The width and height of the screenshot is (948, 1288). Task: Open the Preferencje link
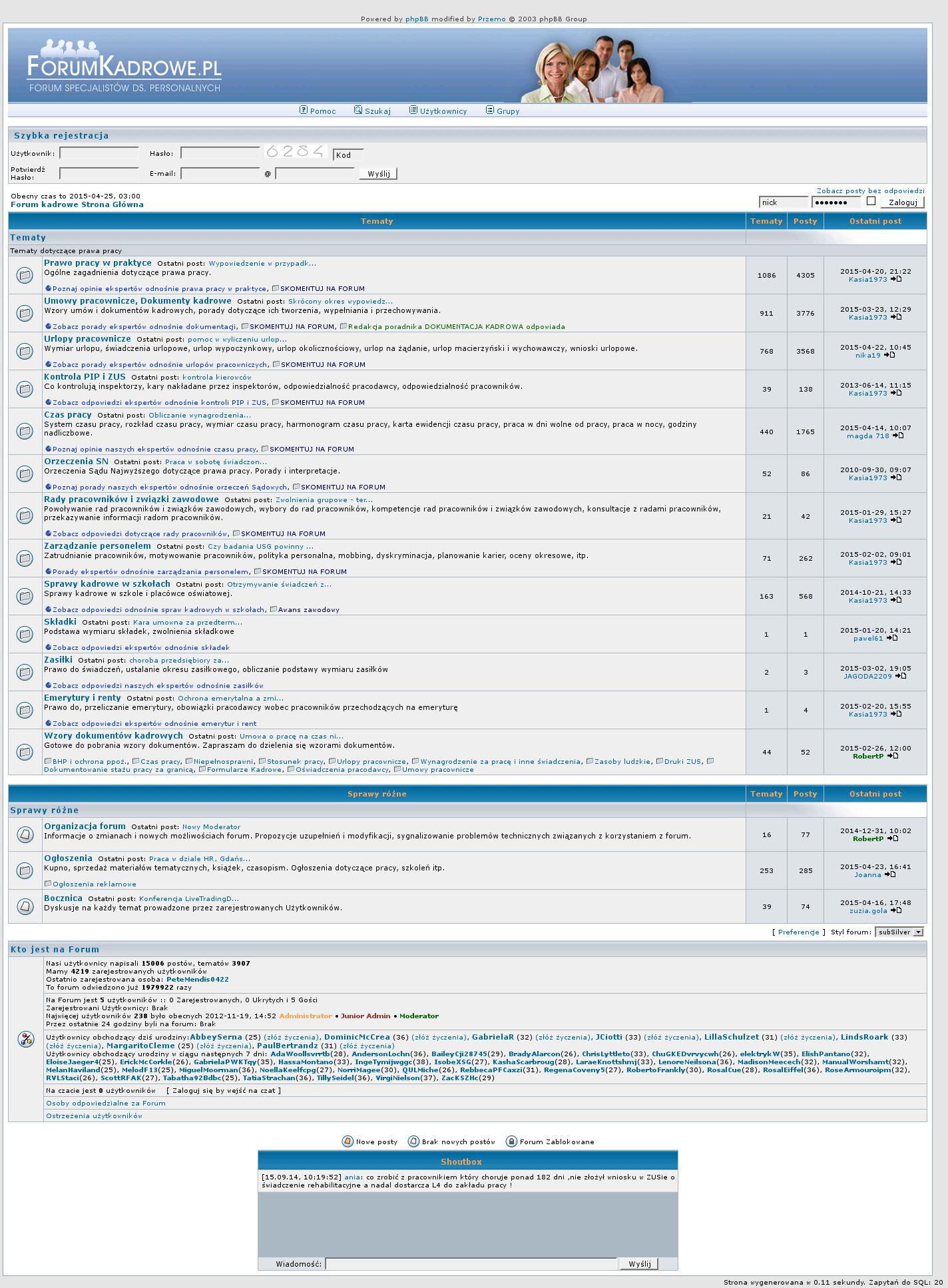(798, 932)
